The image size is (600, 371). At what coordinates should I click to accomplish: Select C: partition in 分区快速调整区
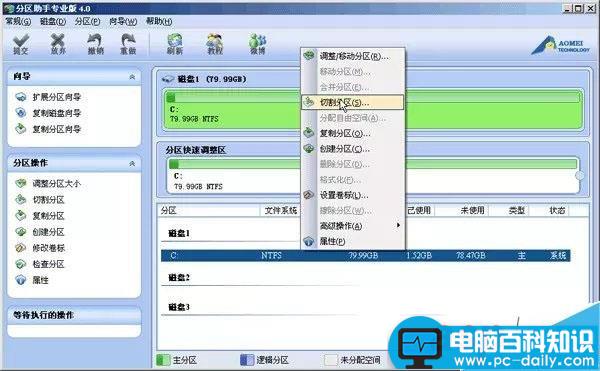point(373,175)
